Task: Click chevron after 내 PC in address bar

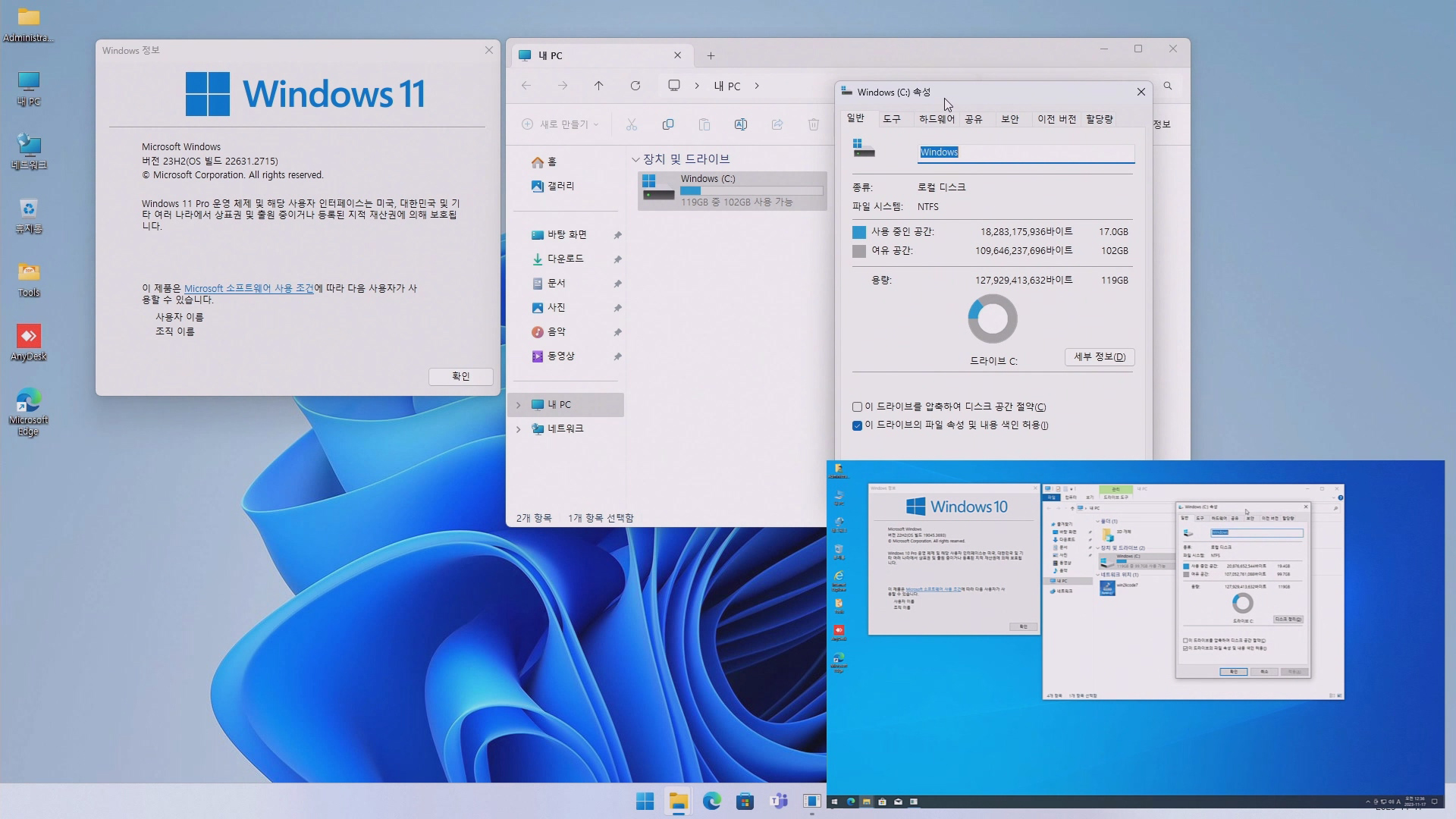Action: coord(757,86)
